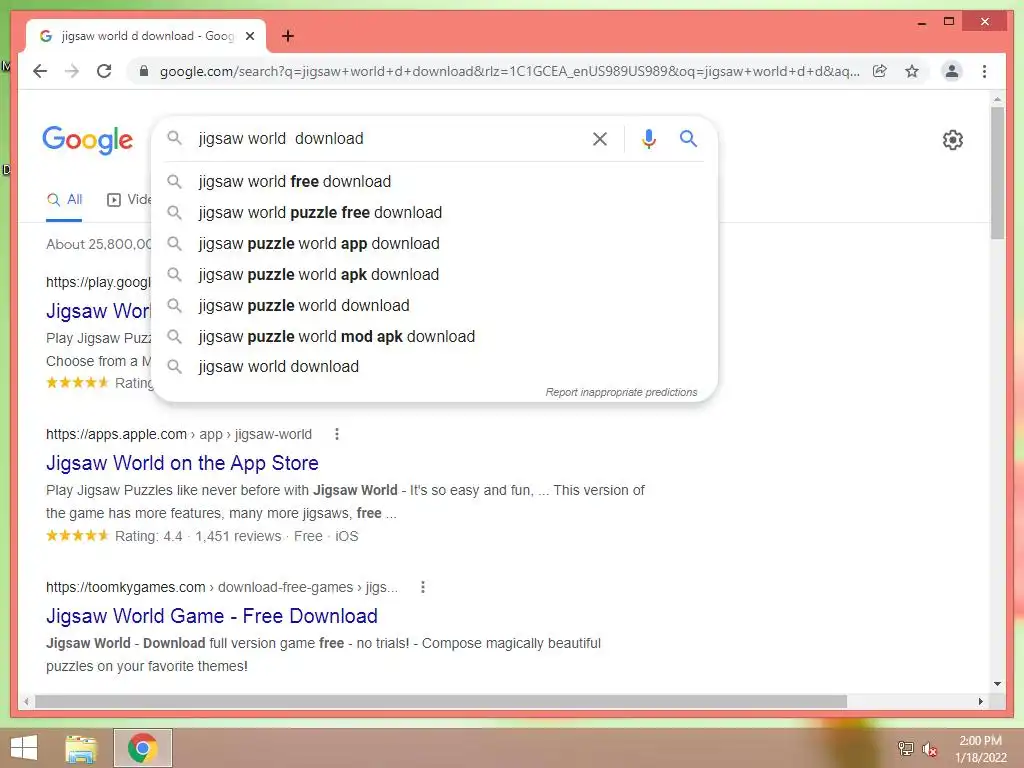Go to the Google logo homepage

pos(88,140)
